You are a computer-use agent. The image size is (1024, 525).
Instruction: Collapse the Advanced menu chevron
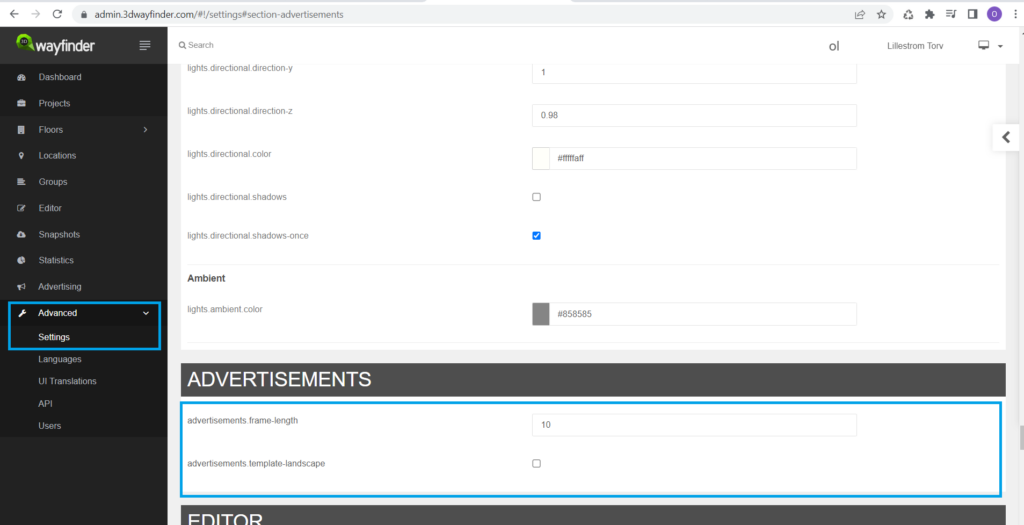146,313
